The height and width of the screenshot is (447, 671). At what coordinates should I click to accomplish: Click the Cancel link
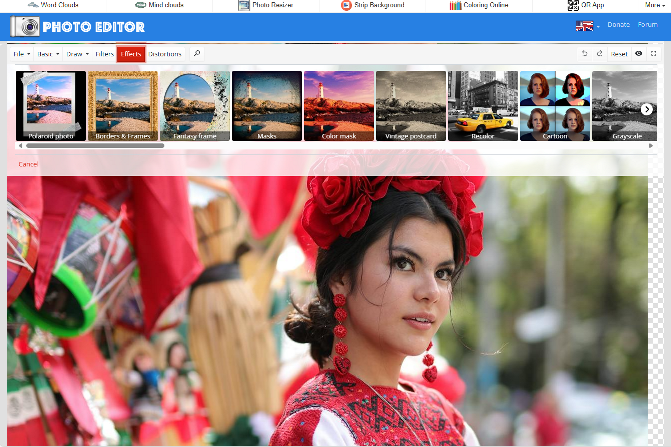28,164
